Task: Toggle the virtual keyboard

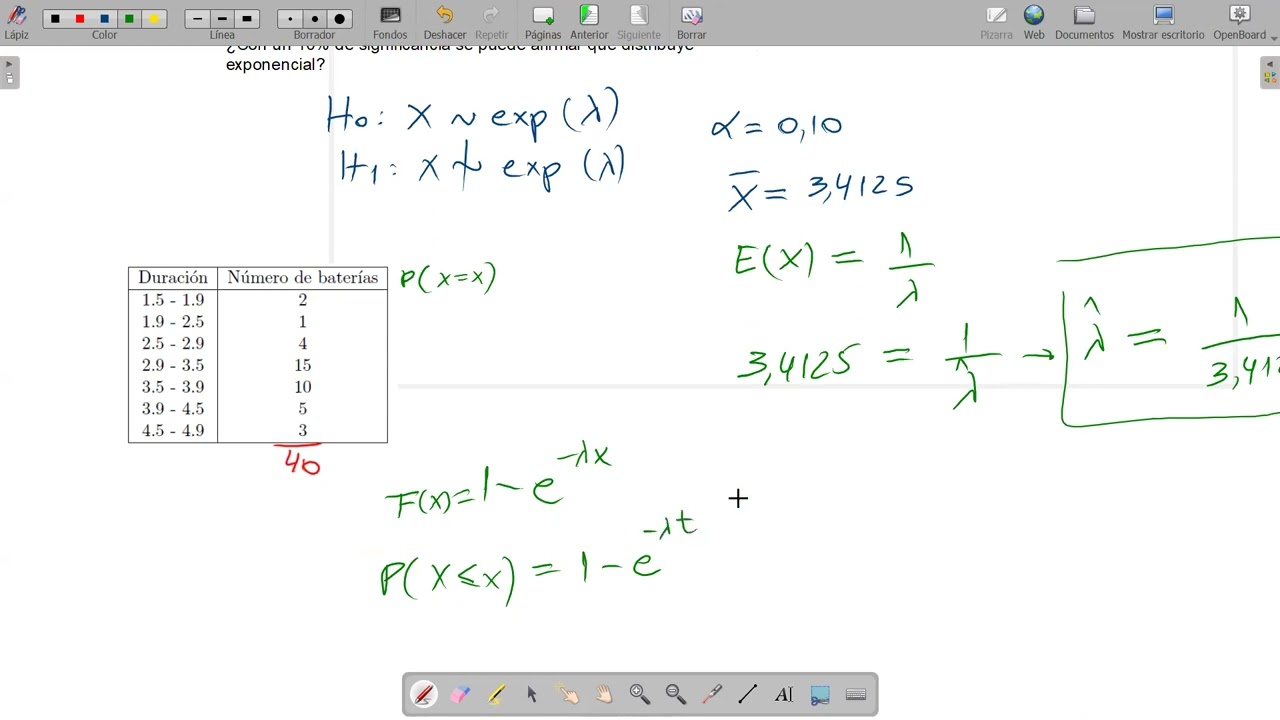Action: [856, 694]
